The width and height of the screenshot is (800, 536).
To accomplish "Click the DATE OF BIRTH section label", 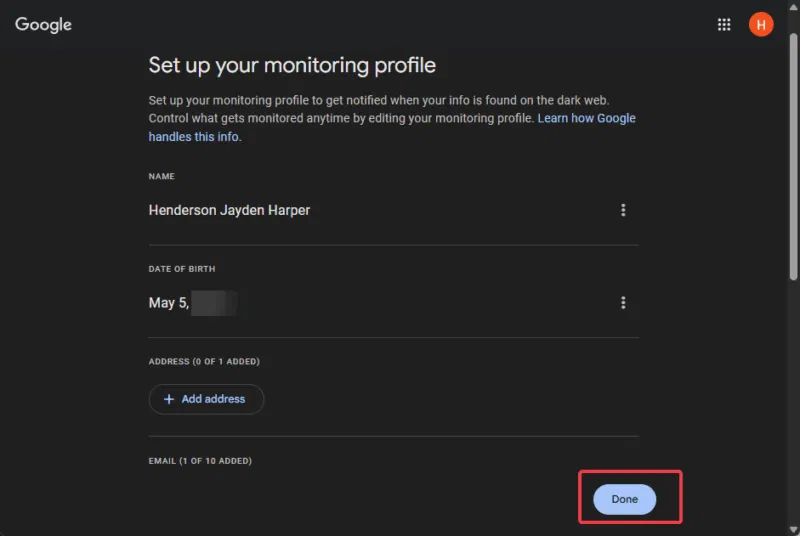I will point(182,269).
